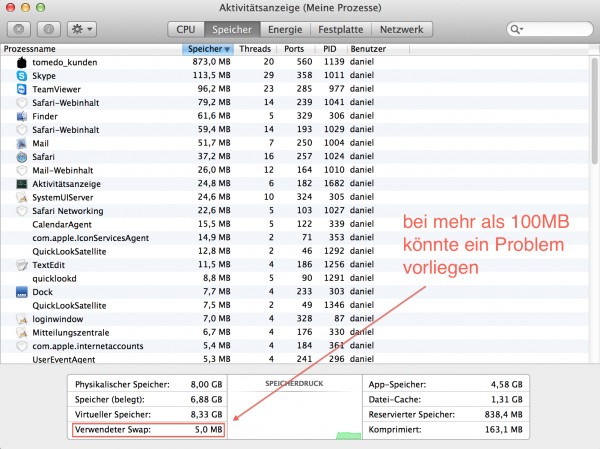Click the SystemUIServer process name
This screenshot has width=600, height=449.
63,198
